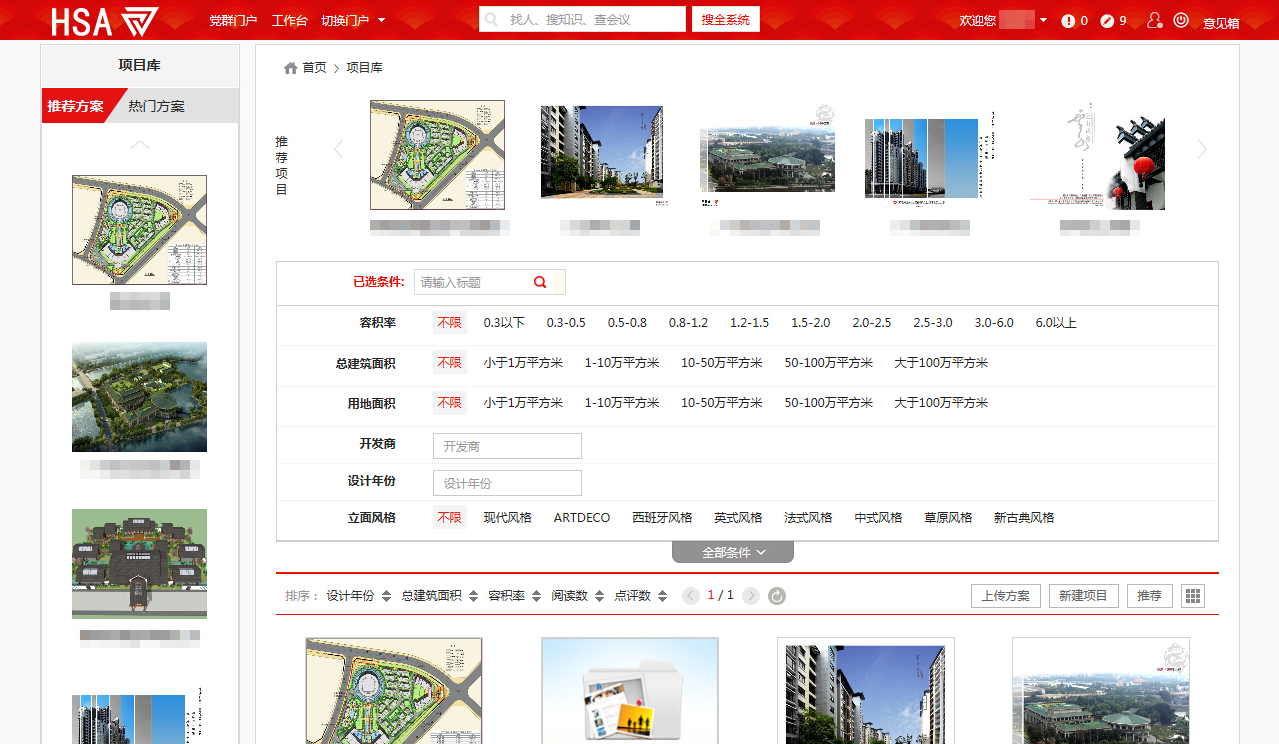
Task: Switch to 推荐方案 tab
Action: [x=76, y=106]
